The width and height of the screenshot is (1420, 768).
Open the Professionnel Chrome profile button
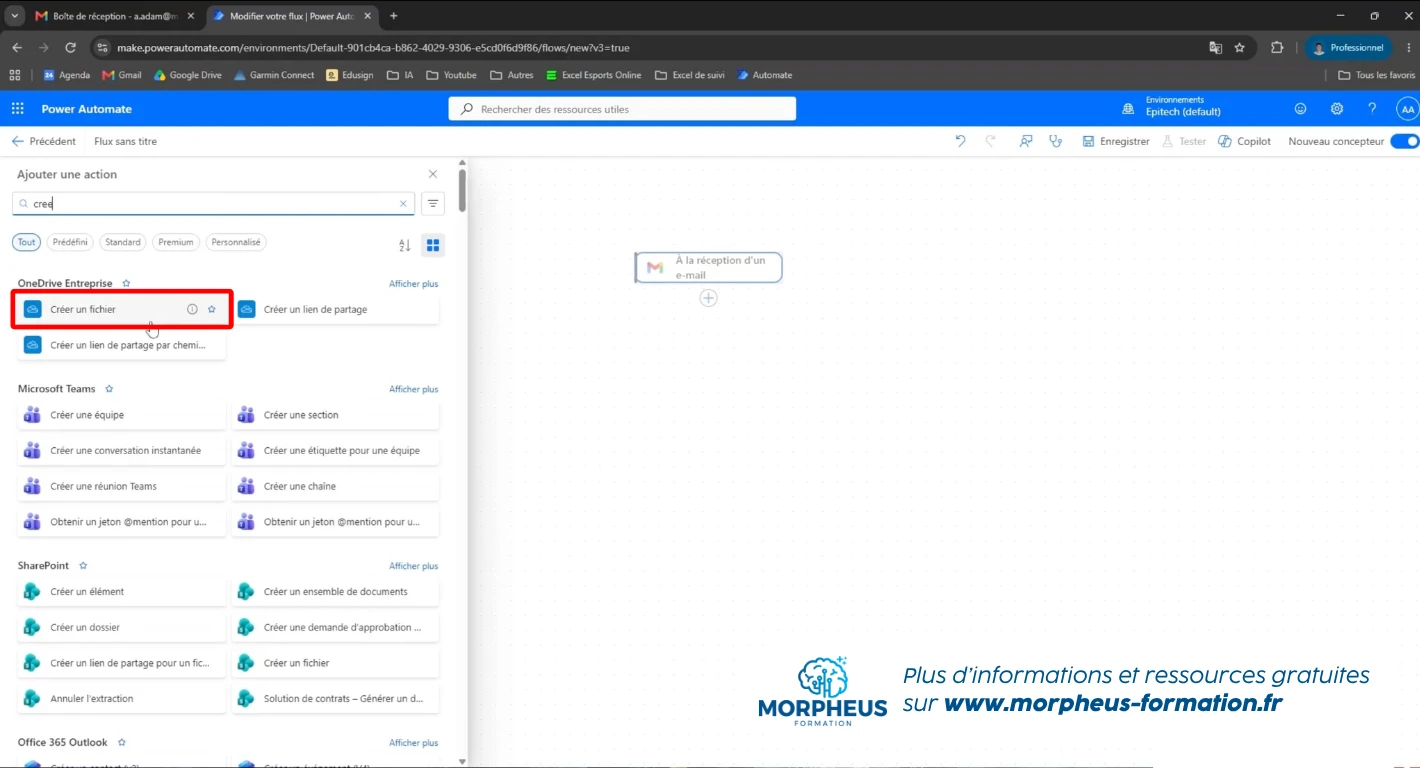pyautogui.click(x=1348, y=47)
